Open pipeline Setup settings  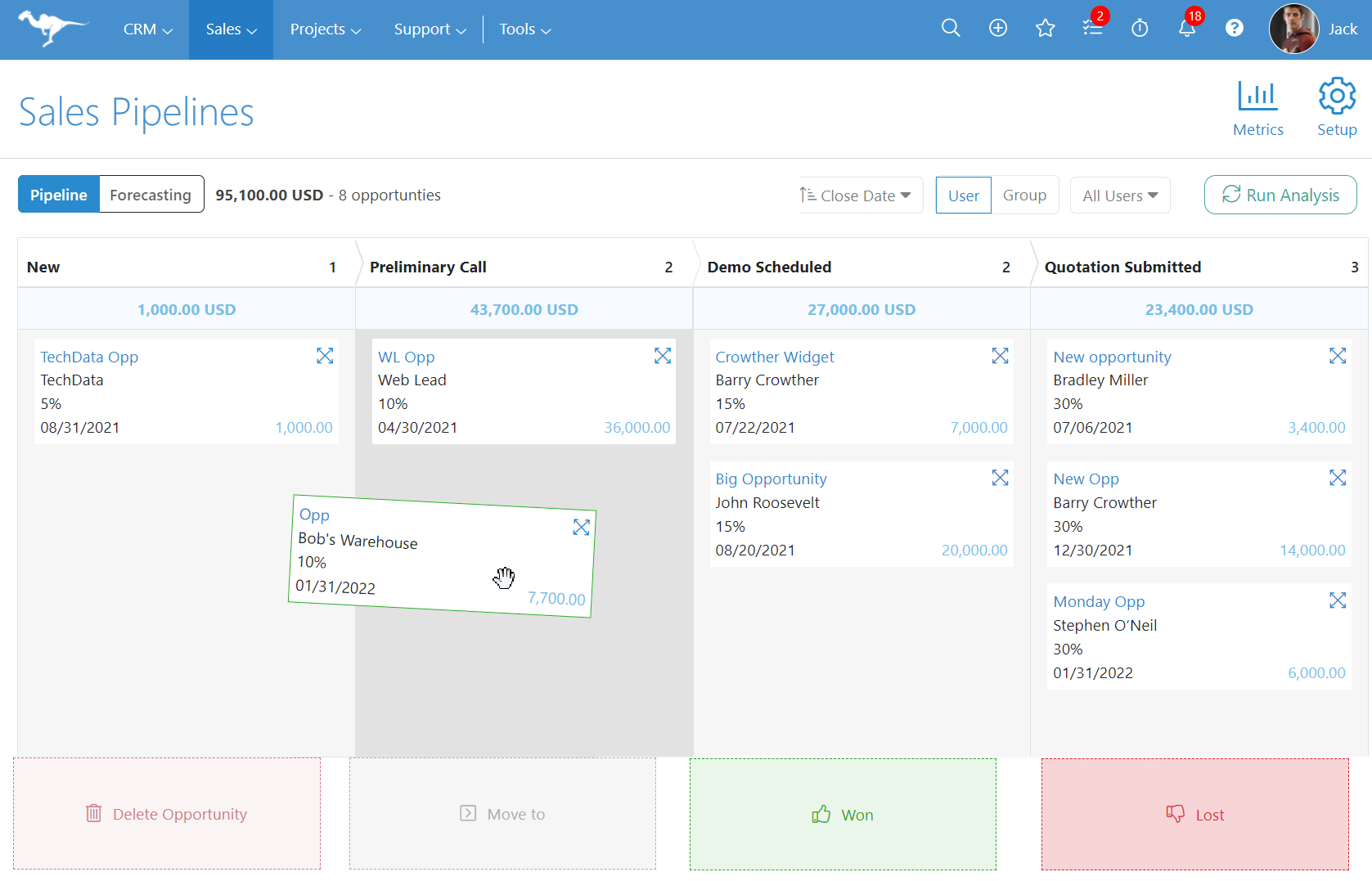[1337, 106]
